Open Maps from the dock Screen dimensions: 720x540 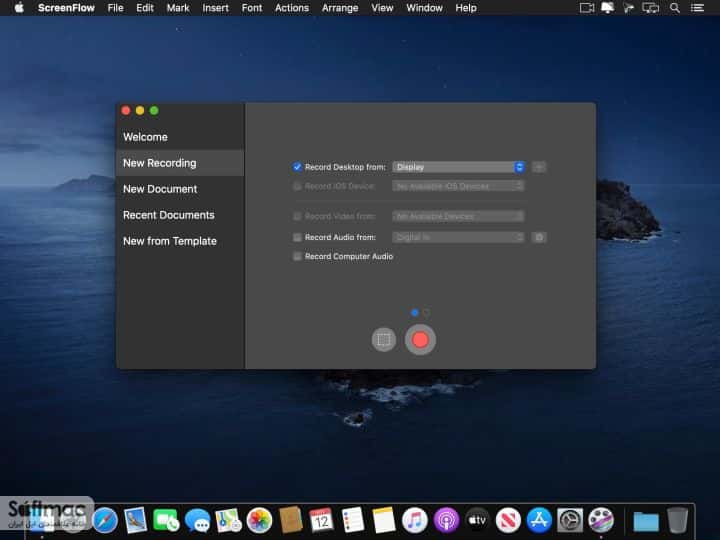[x=228, y=520]
